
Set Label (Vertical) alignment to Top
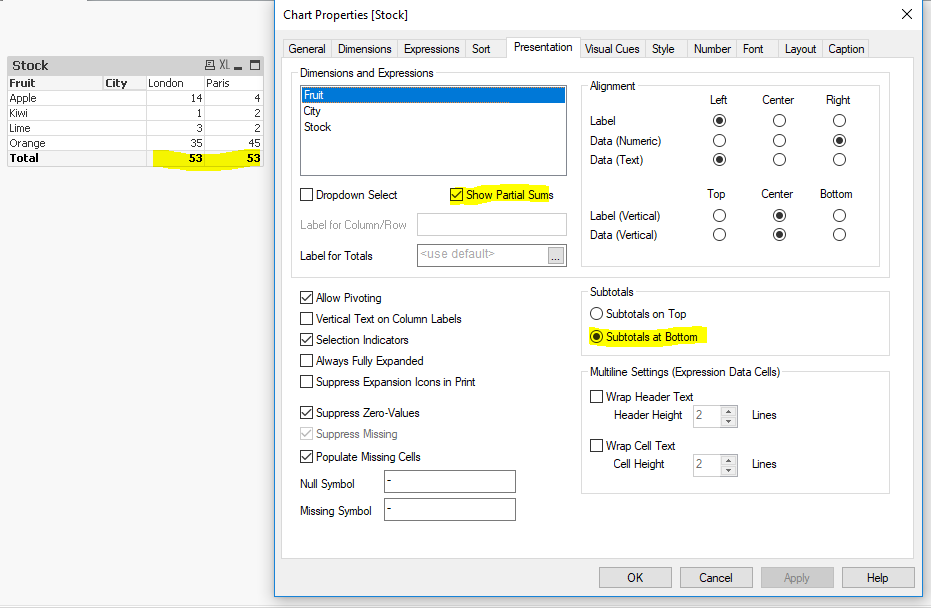pyautogui.click(x=719, y=216)
